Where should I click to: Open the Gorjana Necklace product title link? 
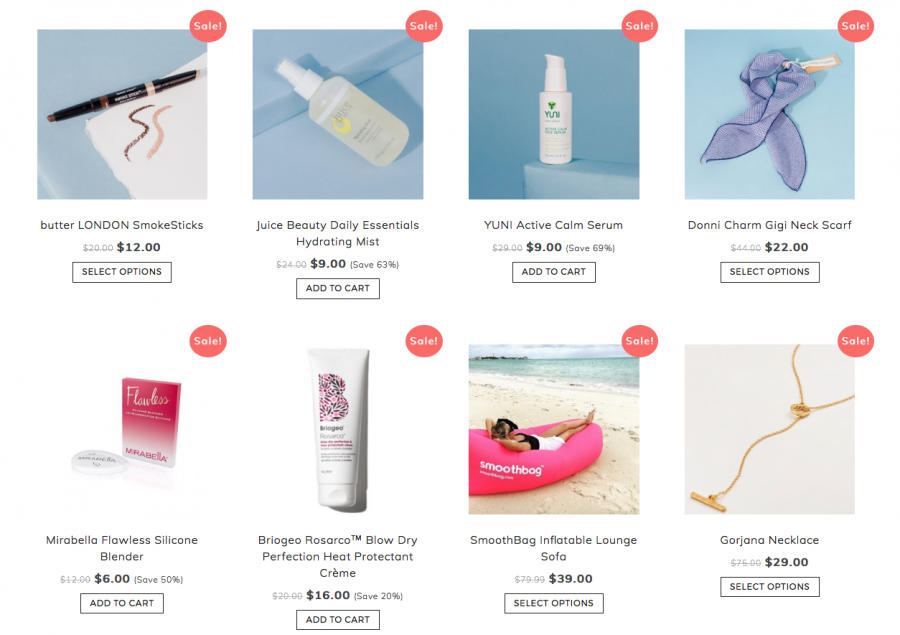tap(770, 540)
